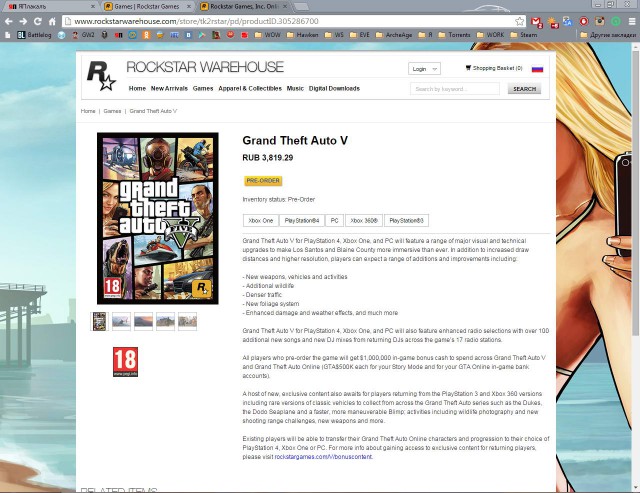Open the Odnoklassniki orange bookmark icon
Screen dimensions: 640x493
(146, 35)
